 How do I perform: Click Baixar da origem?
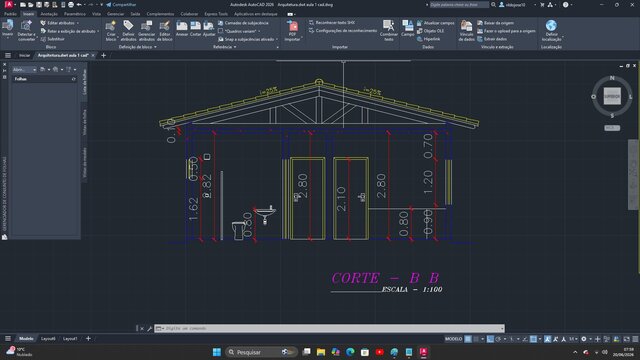(496, 23)
